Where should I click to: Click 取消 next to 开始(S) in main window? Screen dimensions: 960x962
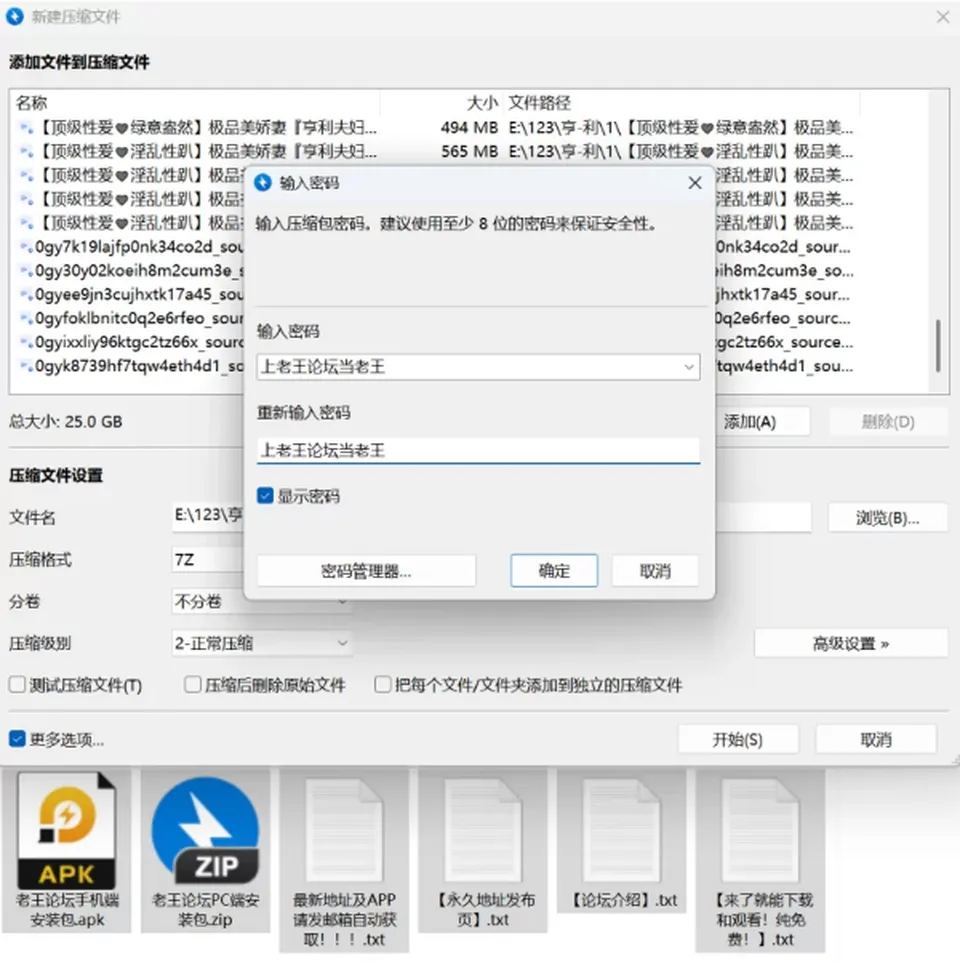(x=876, y=739)
